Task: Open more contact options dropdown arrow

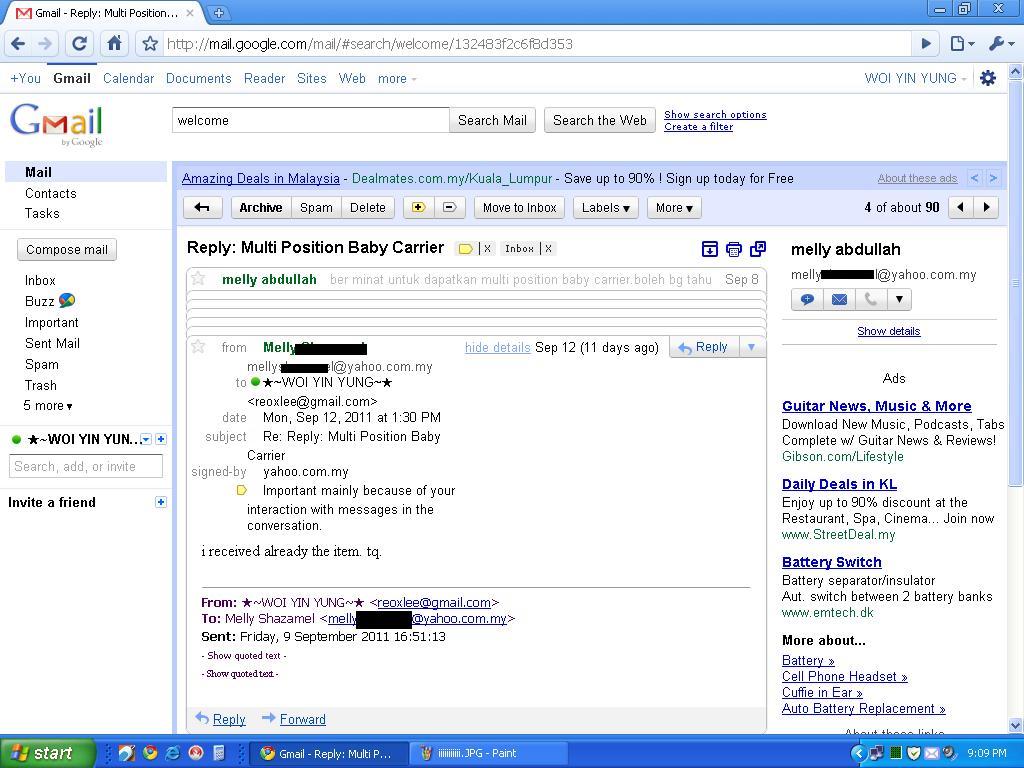Action: (899, 300)
